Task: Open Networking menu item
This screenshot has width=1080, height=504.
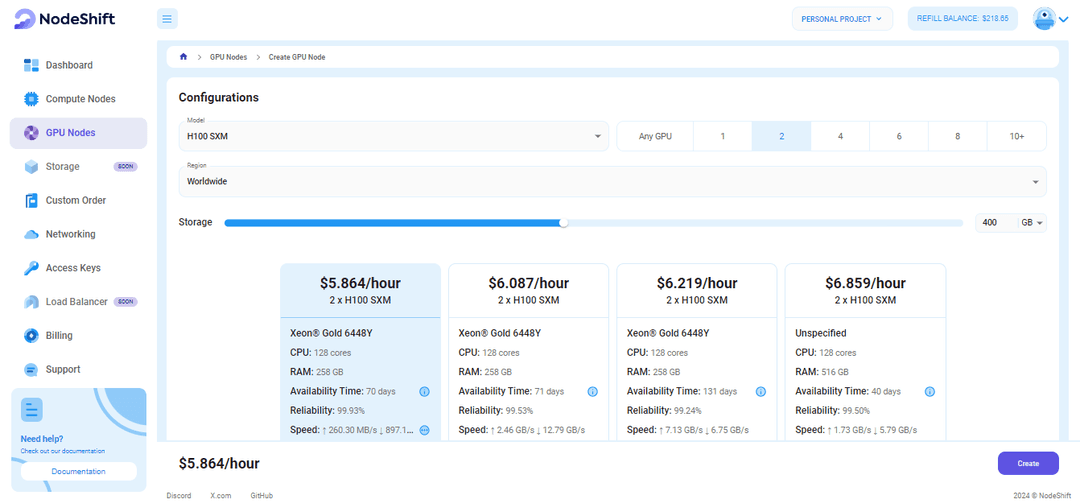Action: [x=70, y=234]
